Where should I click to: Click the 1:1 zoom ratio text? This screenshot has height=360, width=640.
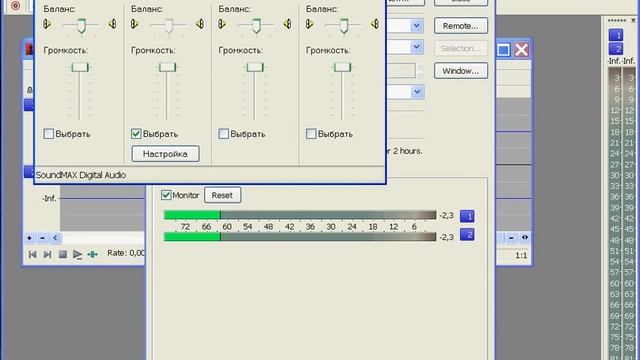coord(521,256)
